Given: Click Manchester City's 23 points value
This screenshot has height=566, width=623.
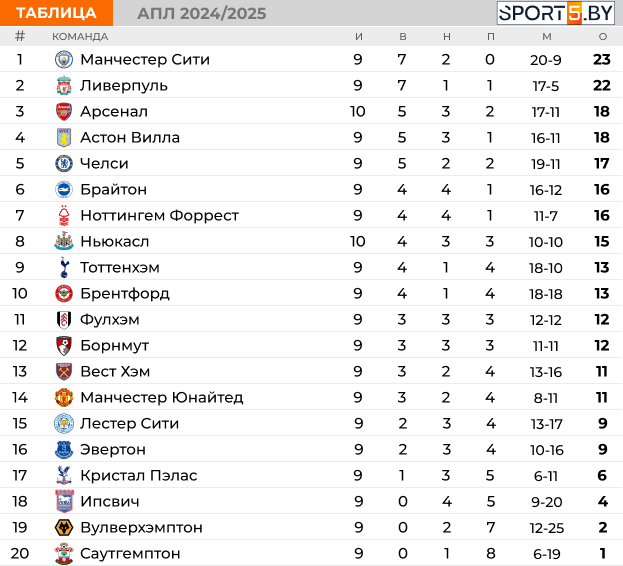Looking at the screenshot, I should (601, 59).
